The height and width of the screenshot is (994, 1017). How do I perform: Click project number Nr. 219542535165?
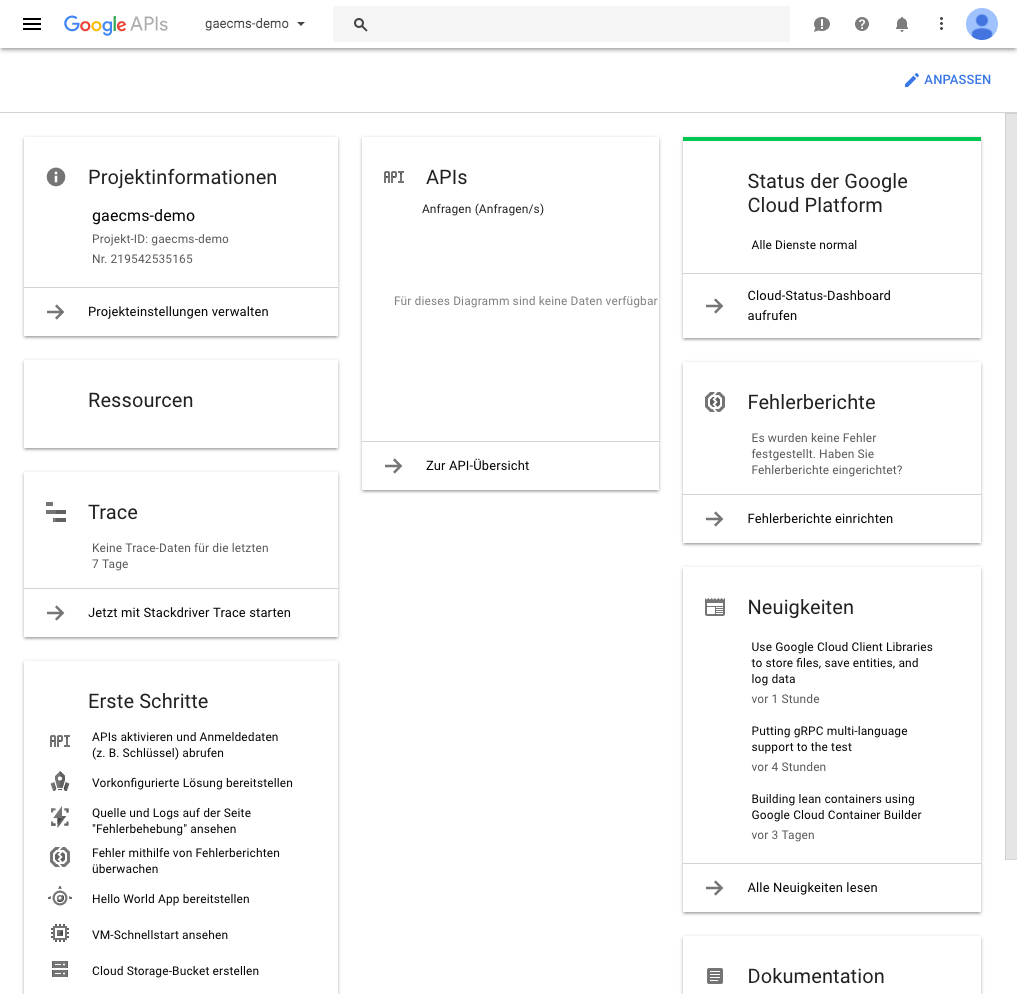click(x=142, y=259)
